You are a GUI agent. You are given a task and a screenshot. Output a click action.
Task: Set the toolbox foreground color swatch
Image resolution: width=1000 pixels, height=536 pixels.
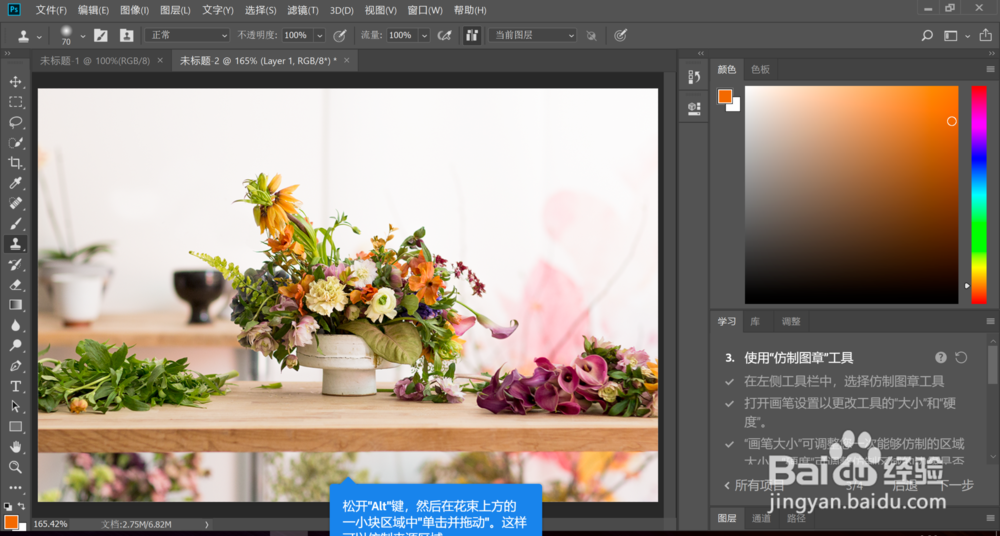[11, 521]
